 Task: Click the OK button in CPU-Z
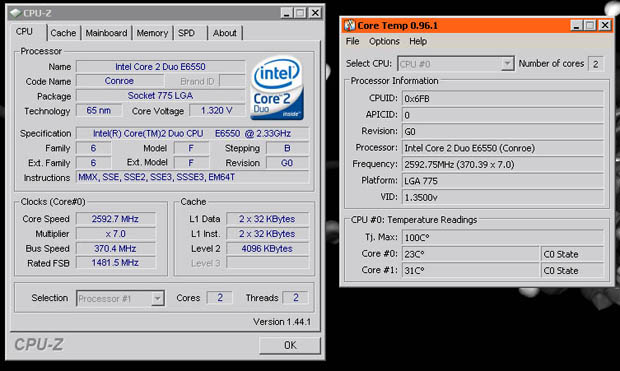pyautogui.click(x=290, y=345)
